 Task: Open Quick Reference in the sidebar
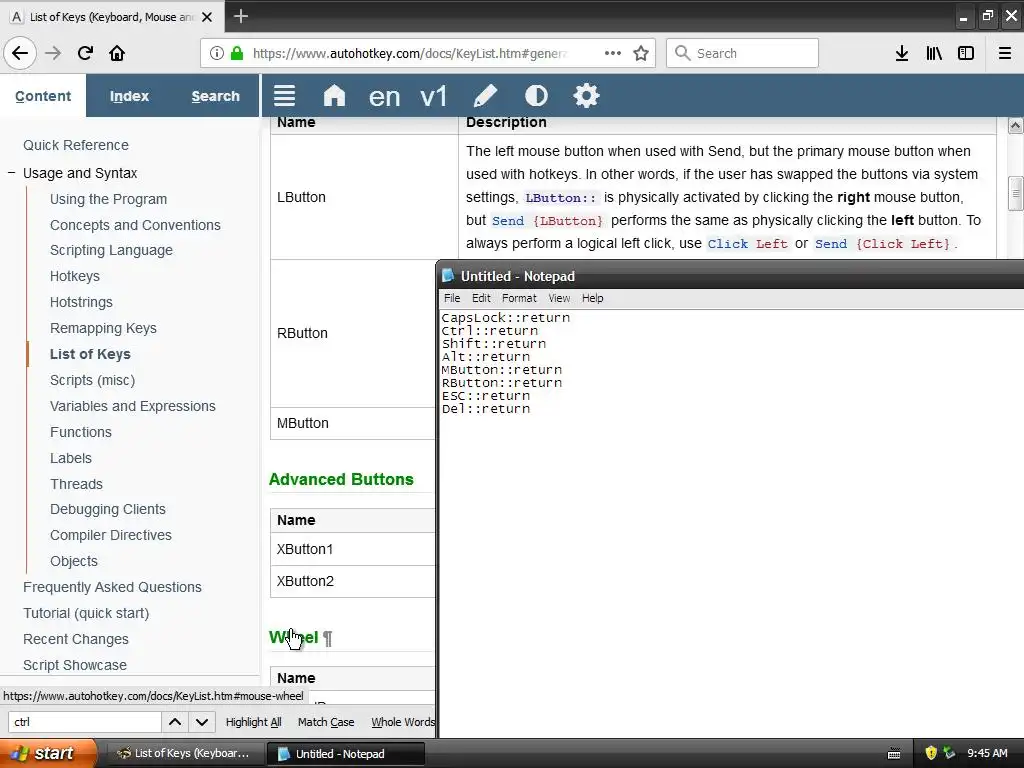pos(76,145)
